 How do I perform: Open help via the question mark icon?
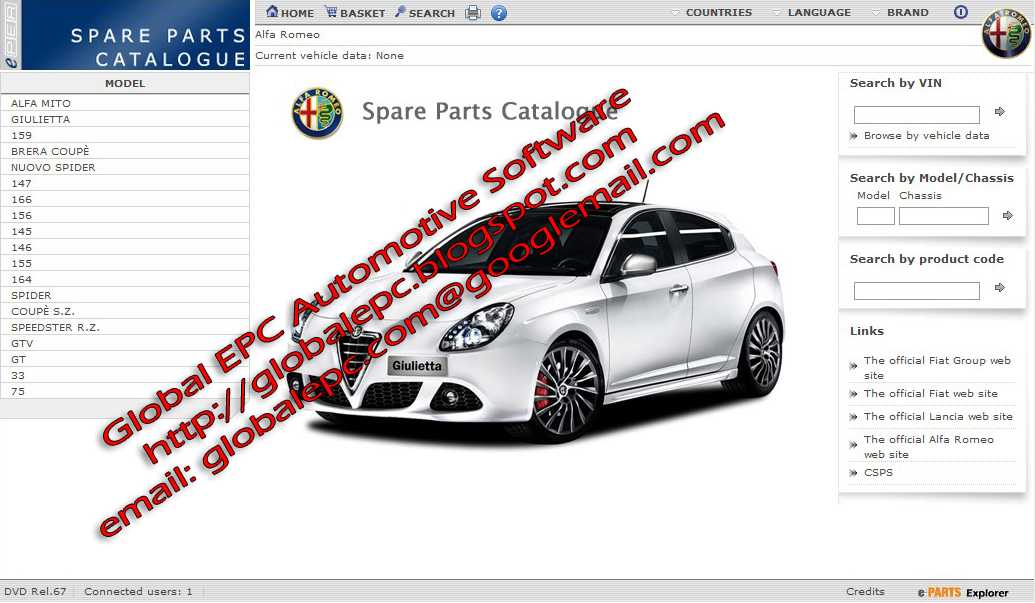tap(499, 13)
